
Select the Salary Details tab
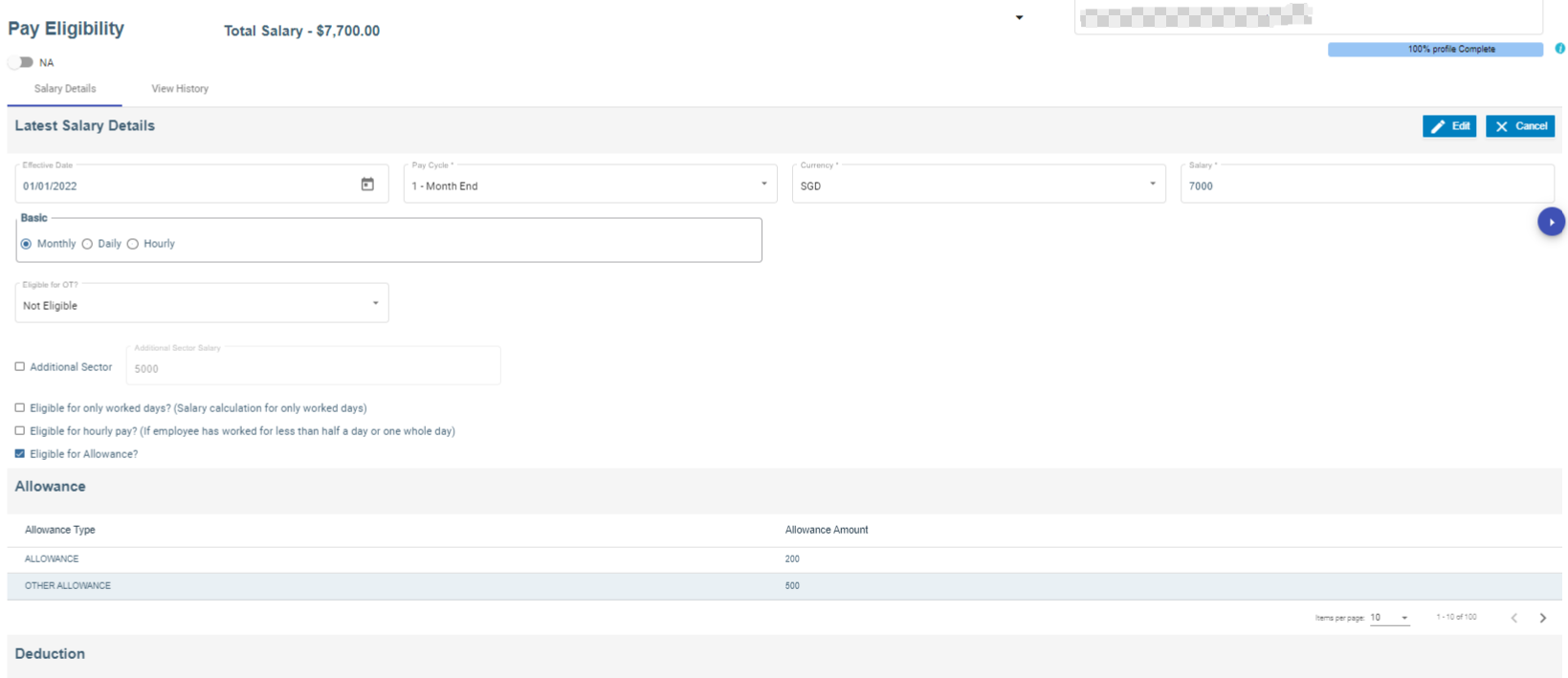pos(65,89)
